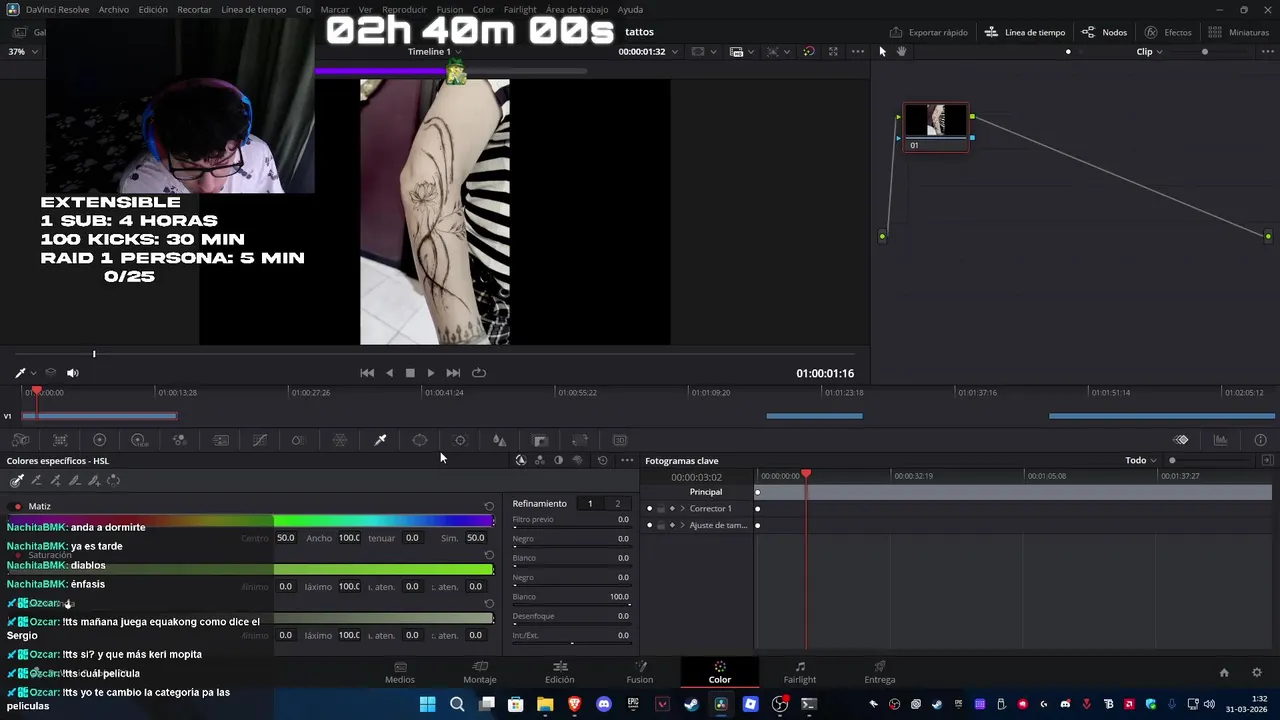Select the picker subtract tool
This screenshot has height=720, width=1280.
pyautogui.click(x=36, y=481)
